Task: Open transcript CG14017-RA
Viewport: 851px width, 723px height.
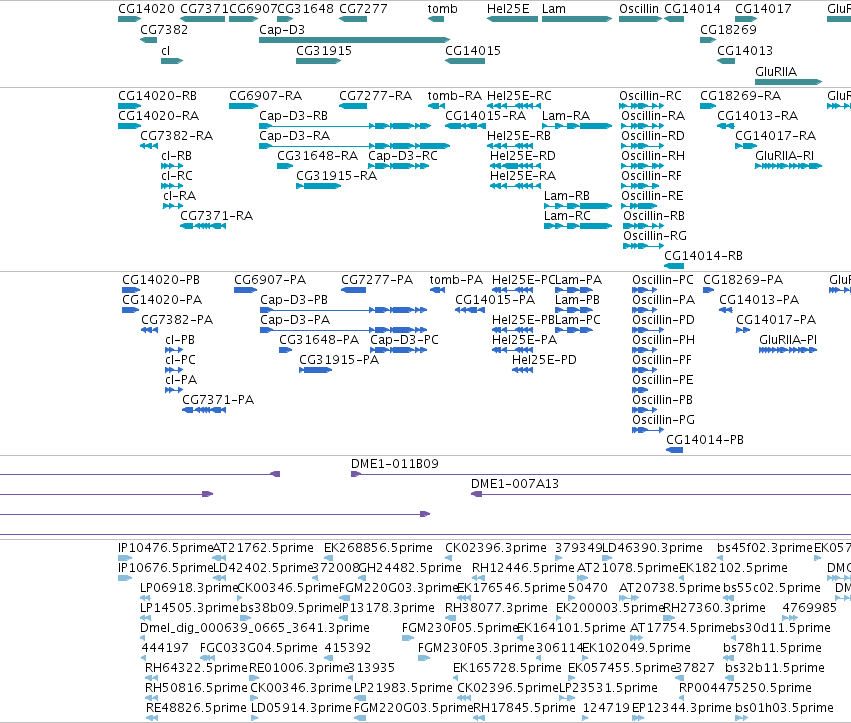Action: 746,146
